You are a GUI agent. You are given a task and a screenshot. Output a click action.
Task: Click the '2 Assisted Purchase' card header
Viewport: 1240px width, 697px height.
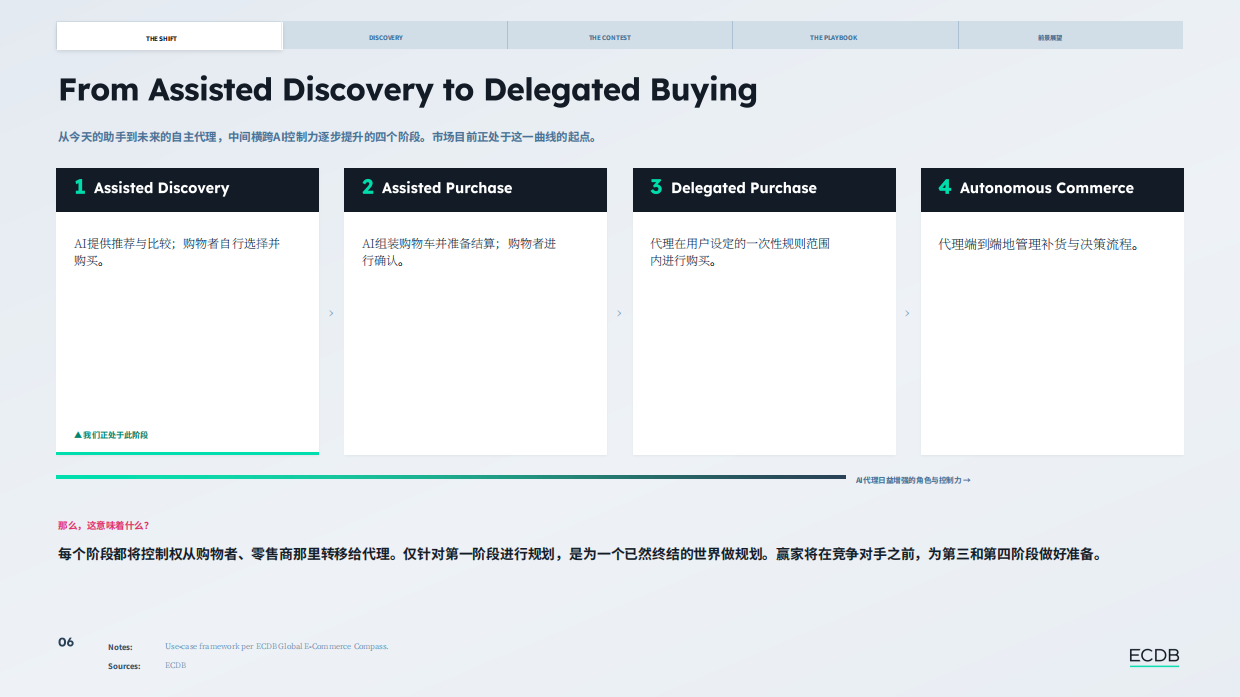(x=475, y=189)
